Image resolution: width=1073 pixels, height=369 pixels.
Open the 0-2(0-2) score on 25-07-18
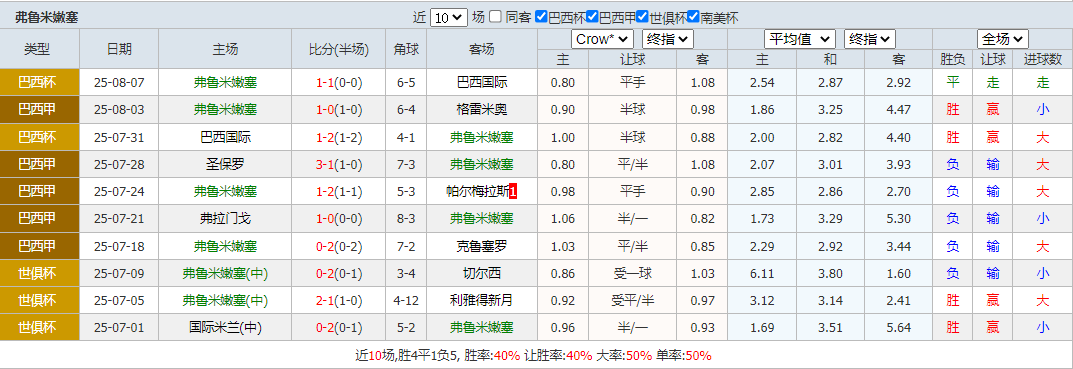(x=339, y=246)
